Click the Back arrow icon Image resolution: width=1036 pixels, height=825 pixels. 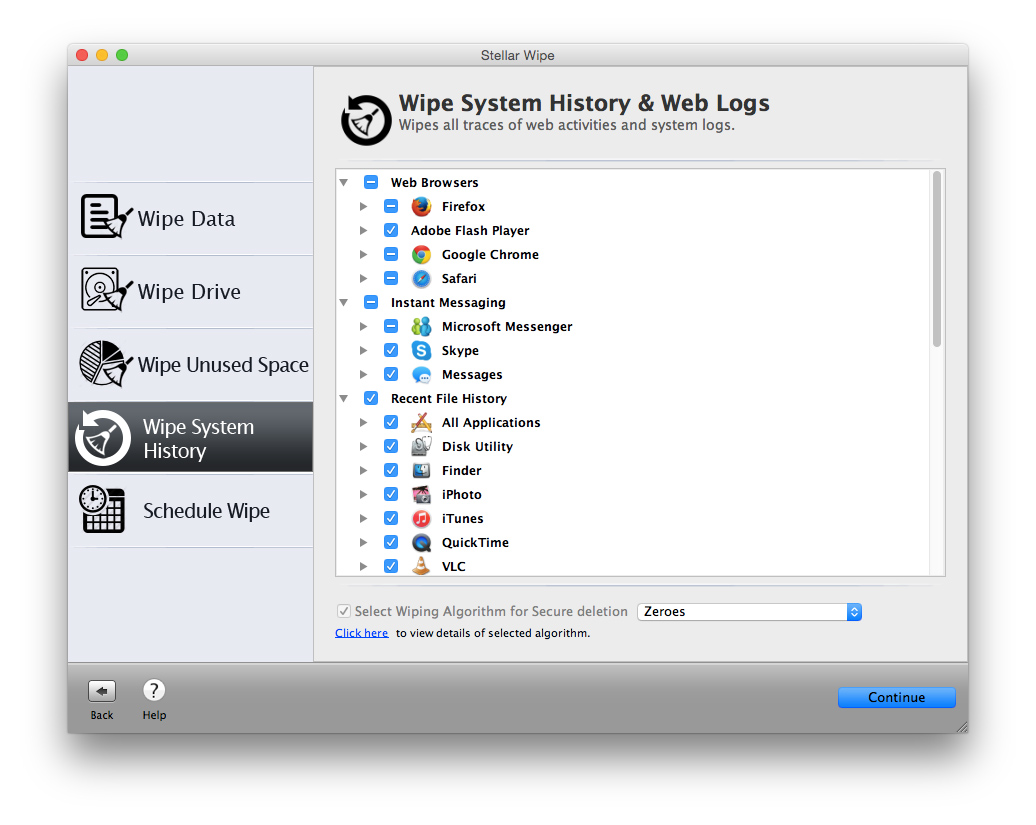(102, 691)
